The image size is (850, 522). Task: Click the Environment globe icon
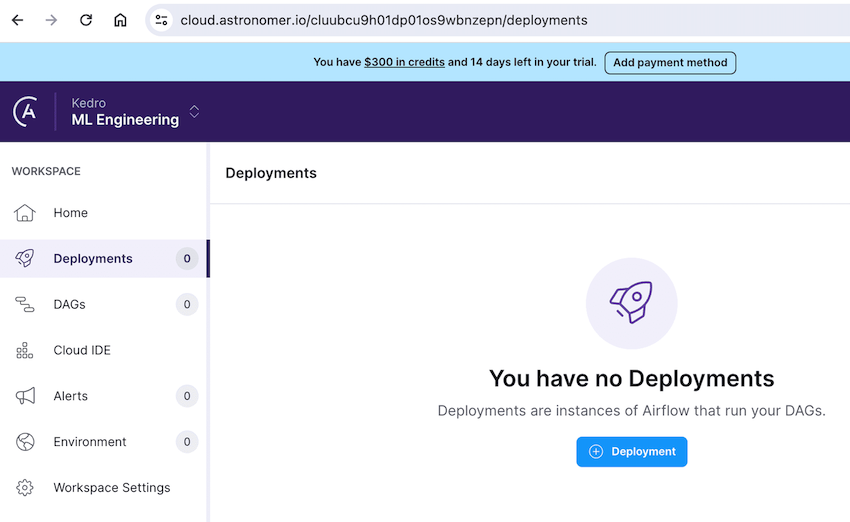point(25,442)
